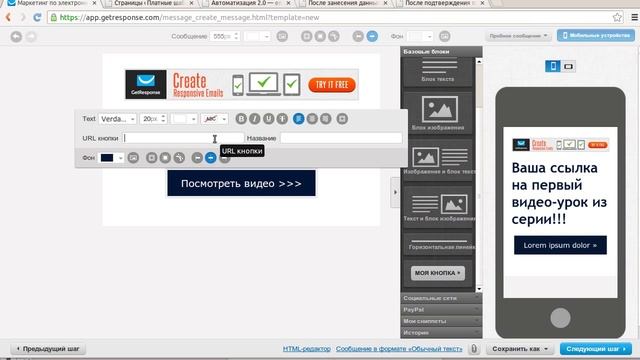The image size is (640, 360).
Task: Toggle the Мобильные устройства preview button
Action: [595, 36]
